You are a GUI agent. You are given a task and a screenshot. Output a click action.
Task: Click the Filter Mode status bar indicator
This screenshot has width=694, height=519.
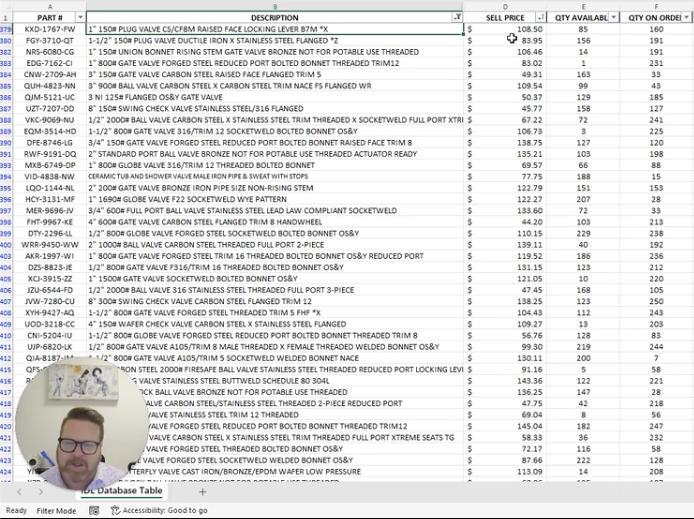(56, 511)
